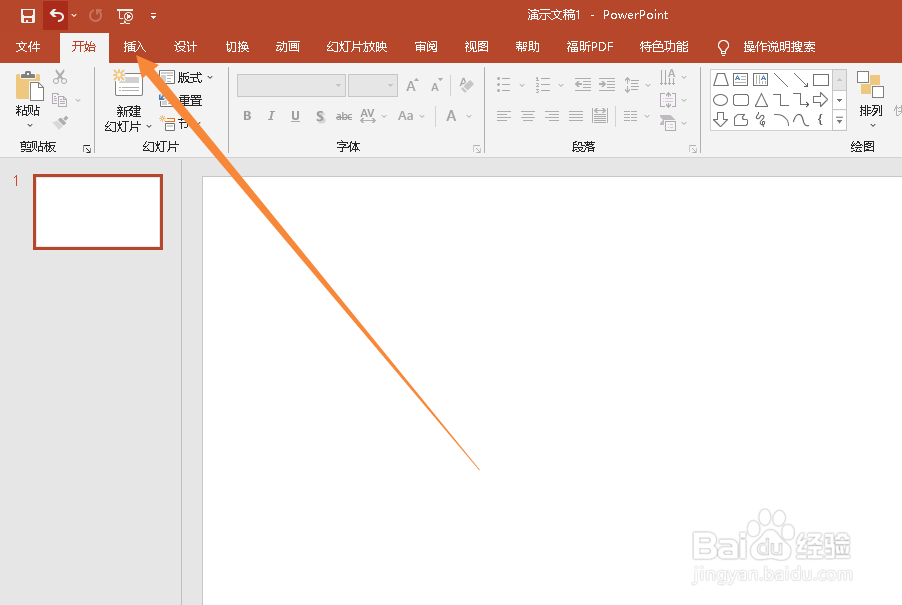Click the Save icon in quick access toolbar

tap(28, 16)
